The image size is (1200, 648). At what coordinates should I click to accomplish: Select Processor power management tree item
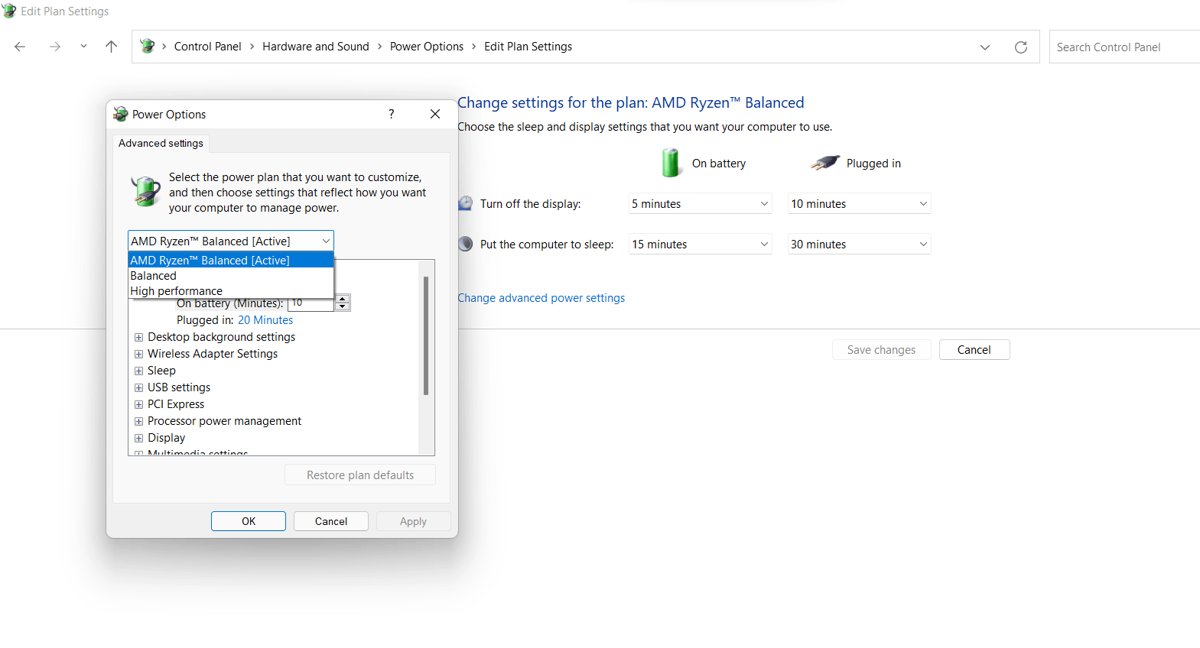click(x=224, y=421)
